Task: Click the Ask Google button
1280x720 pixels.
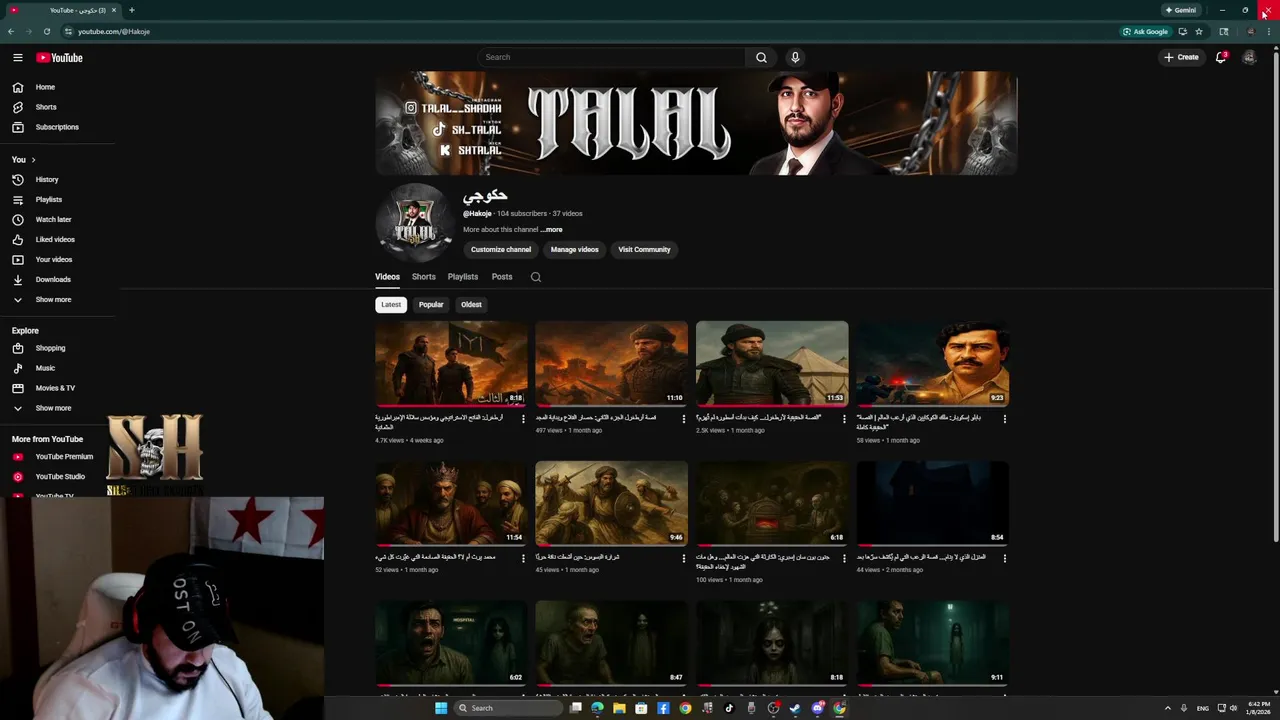Action: coord(1146,31)
